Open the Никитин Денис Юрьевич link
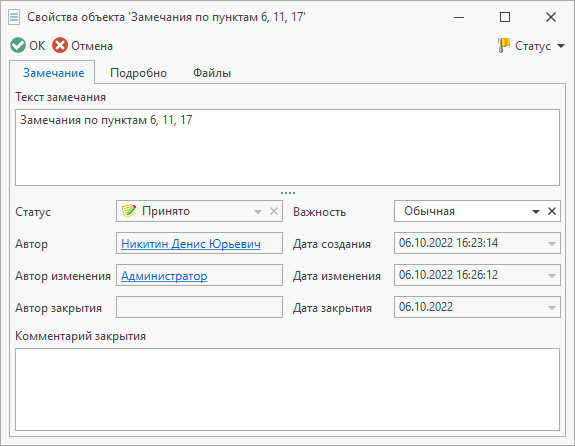Viewport: 575px width, 446px height. click(191, 244)
